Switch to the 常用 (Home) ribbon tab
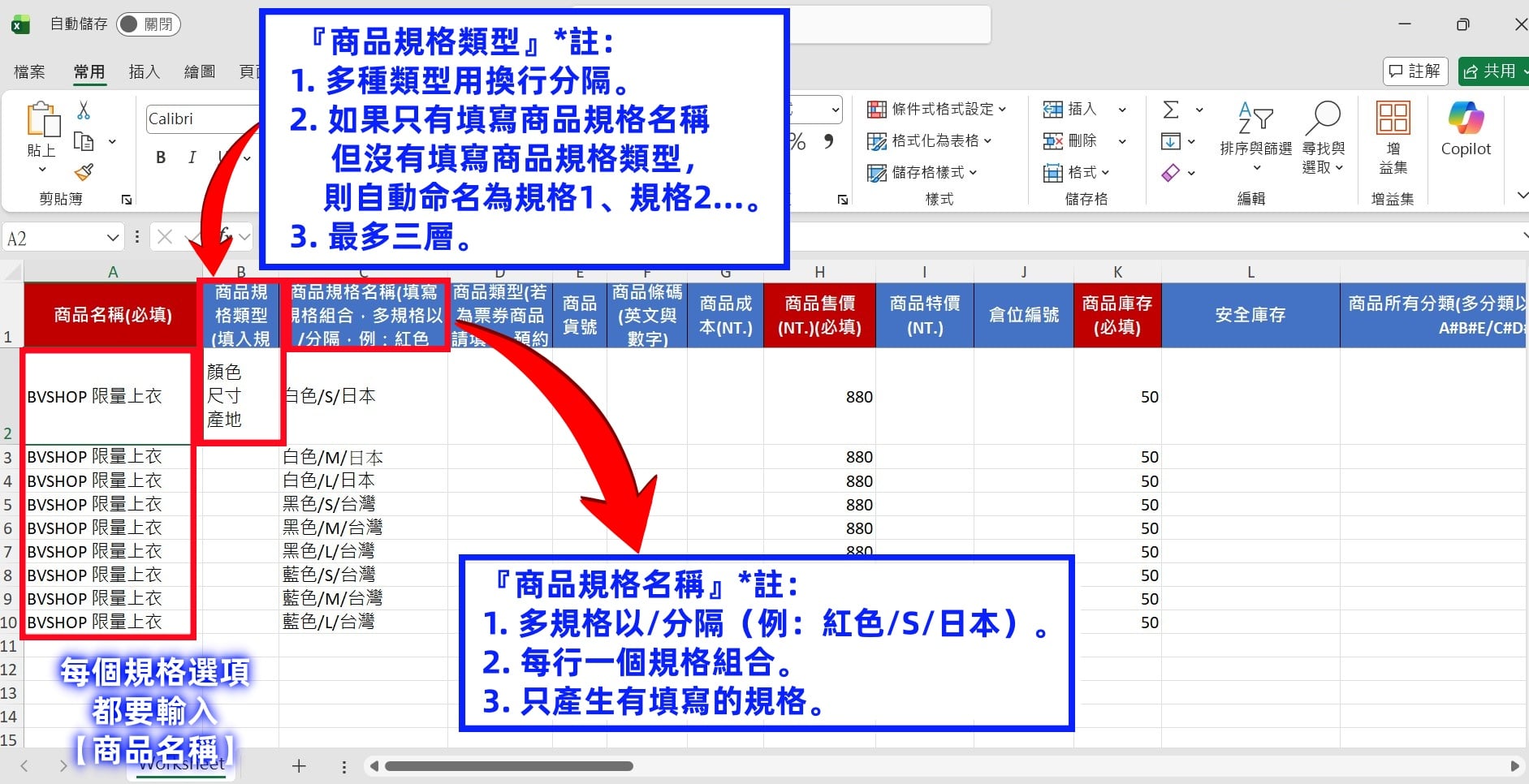This screenshot has height=784, width=1529. (89, 72)
